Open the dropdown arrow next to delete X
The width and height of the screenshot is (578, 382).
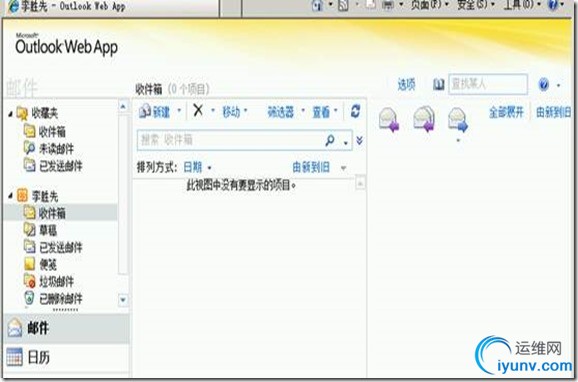coord(213,110)
